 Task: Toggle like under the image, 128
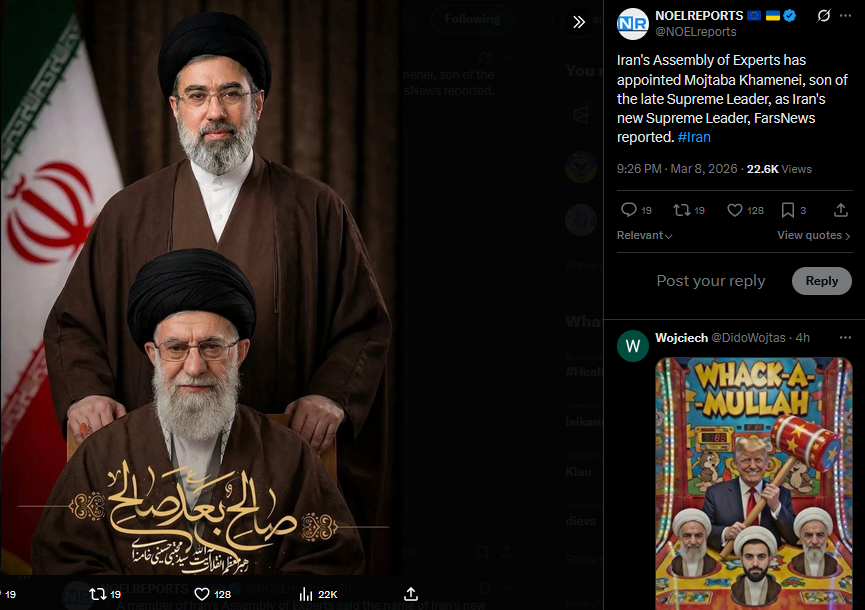click(x=212, y=594)
